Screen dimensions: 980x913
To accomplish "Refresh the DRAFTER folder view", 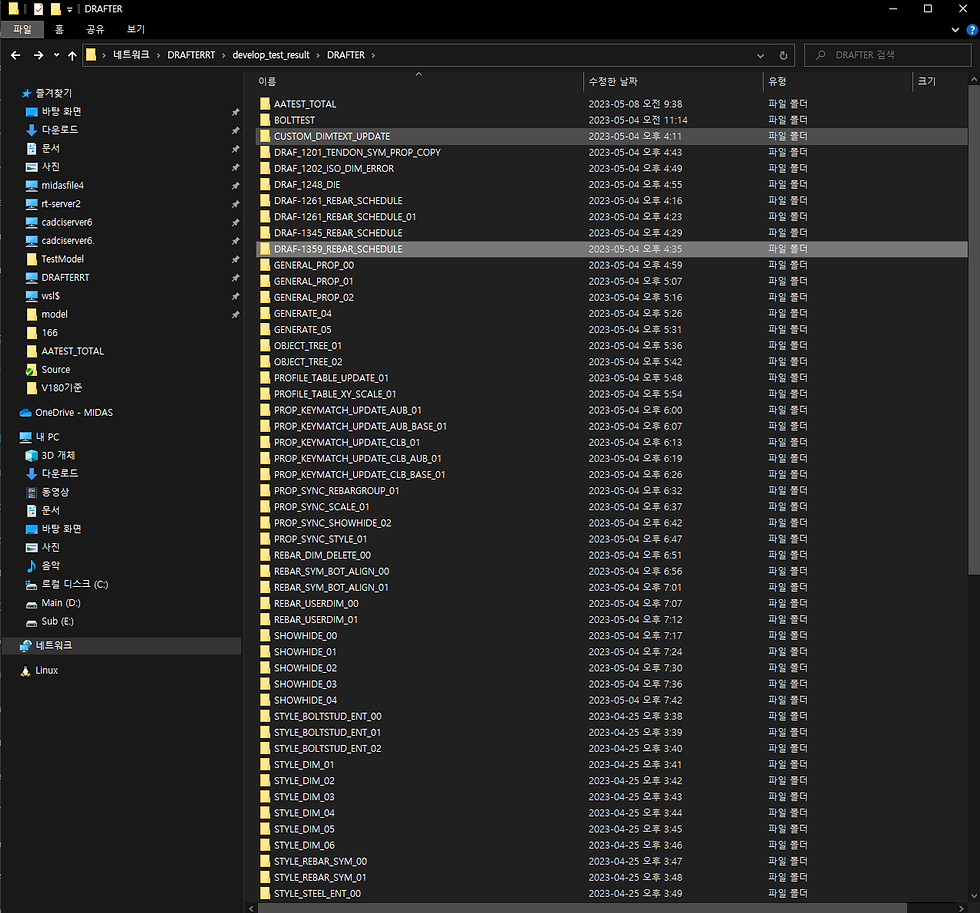I will click(x=783, y=55).
